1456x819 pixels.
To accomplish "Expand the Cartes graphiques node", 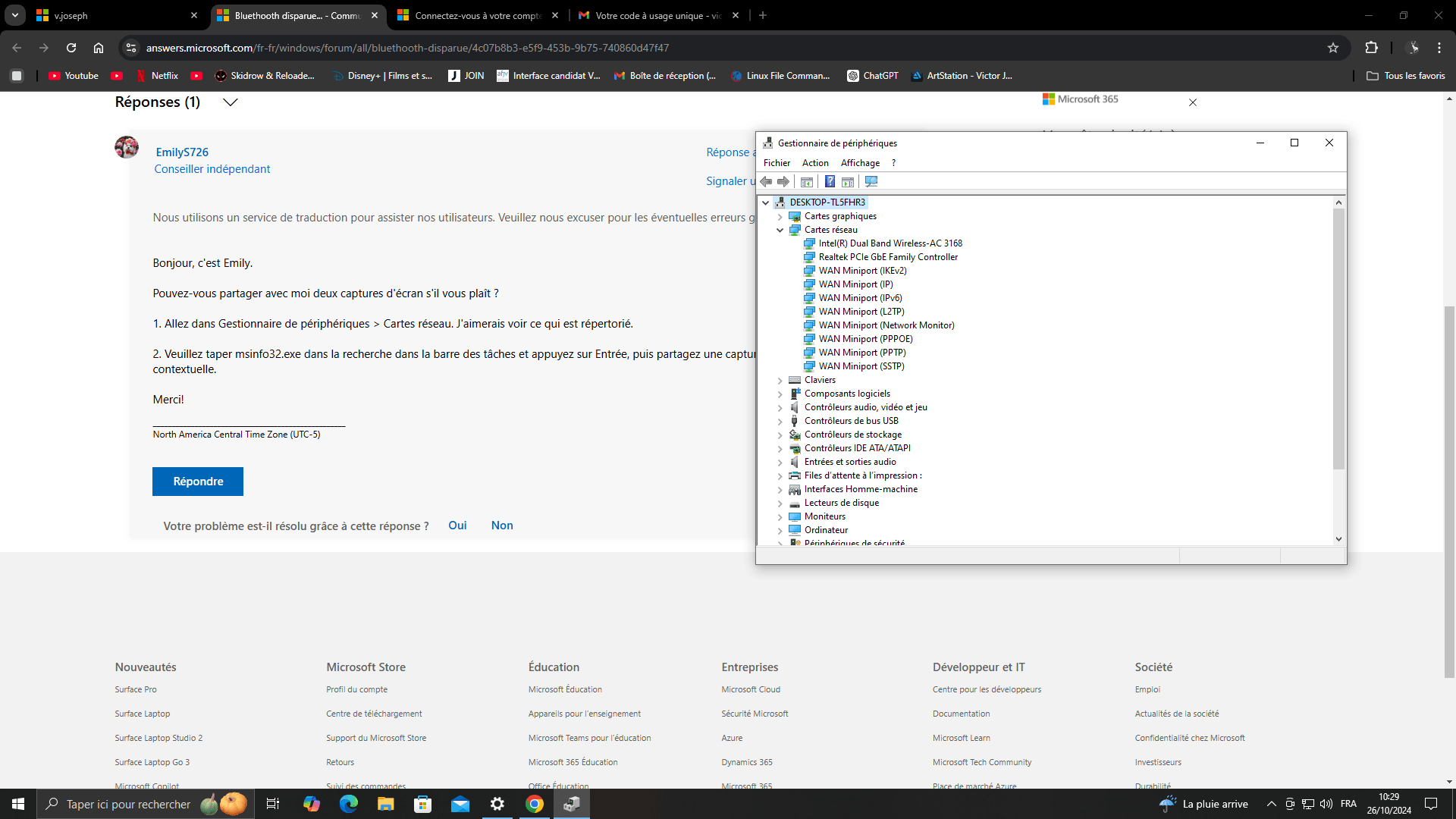I will tap(780, 216).
